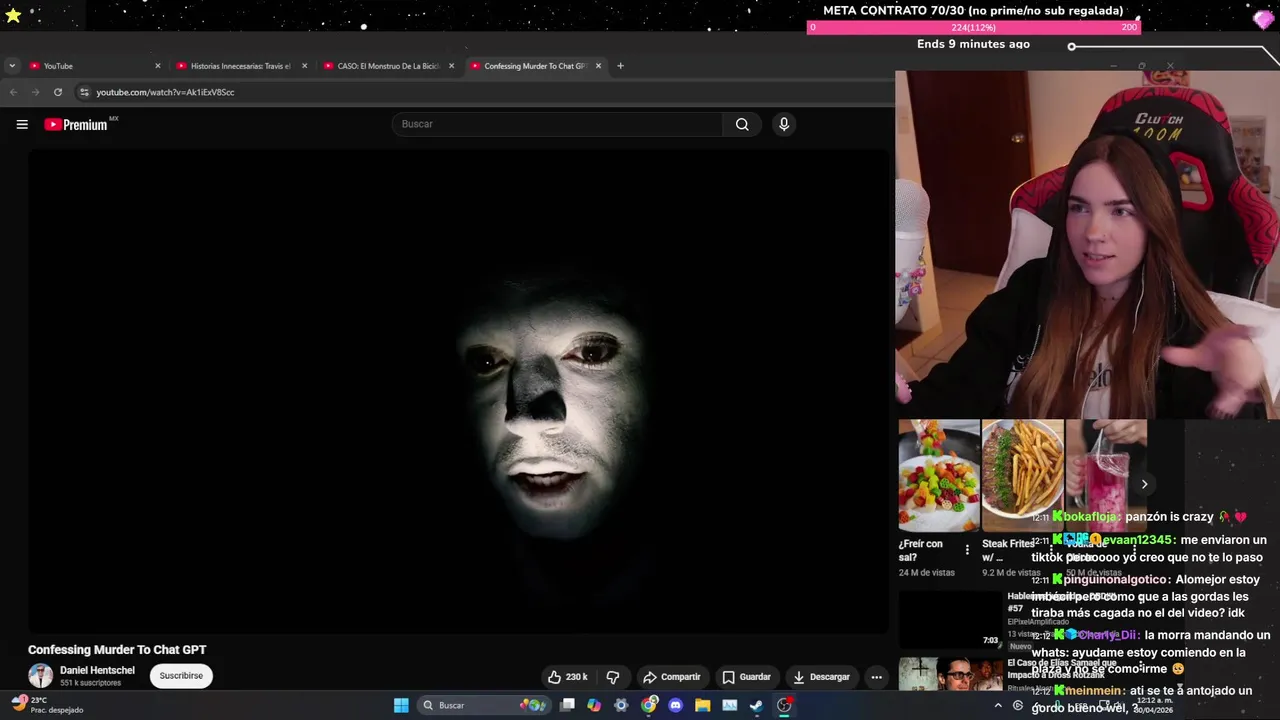Open the YouTube hamburger guide menu
Image resolution: width=1280 pixels, height=720 pixels.
pyautogui.click(x=22, y=124)
